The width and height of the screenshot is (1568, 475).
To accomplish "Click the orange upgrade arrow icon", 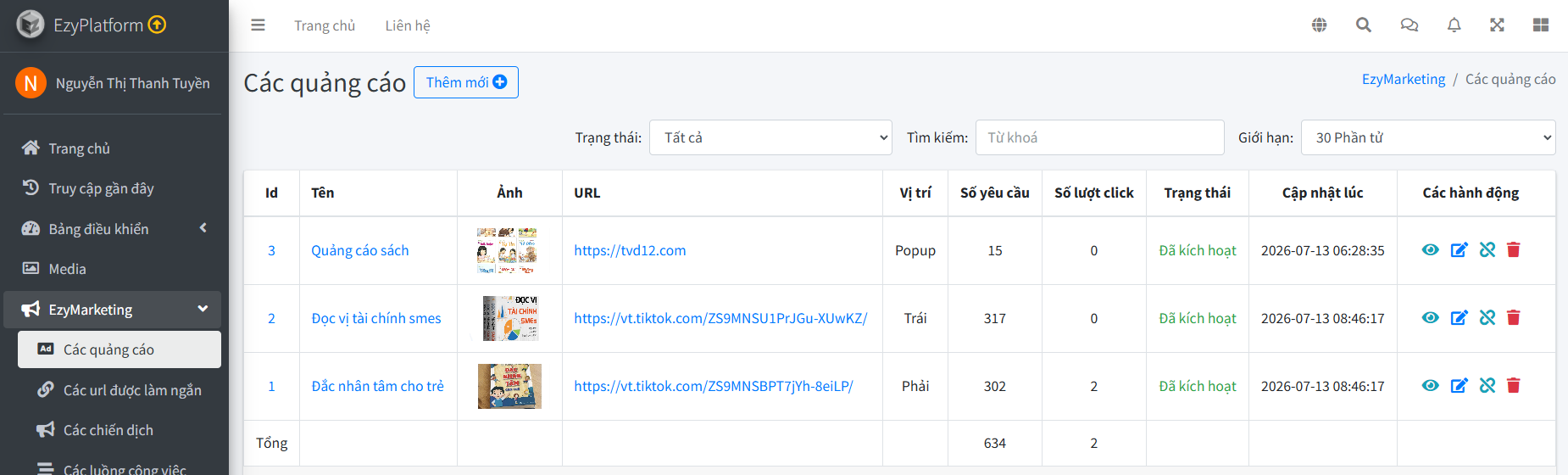I will (x=158, y=25).
